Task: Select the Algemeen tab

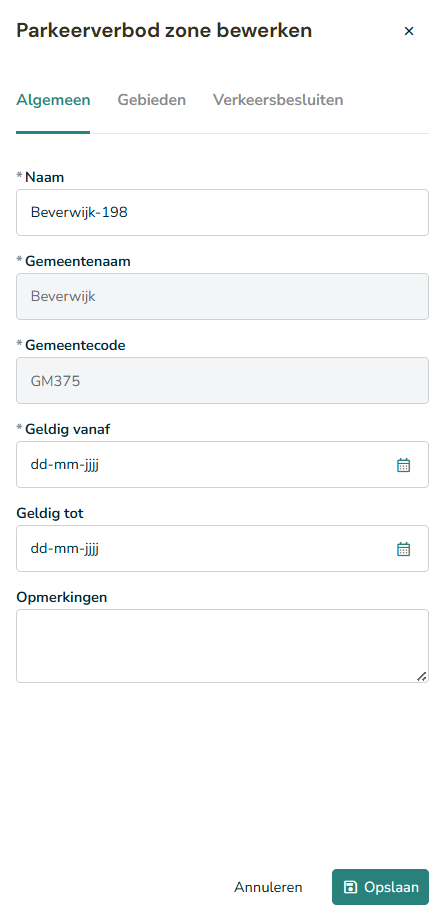Action: (x=53, y=100)
